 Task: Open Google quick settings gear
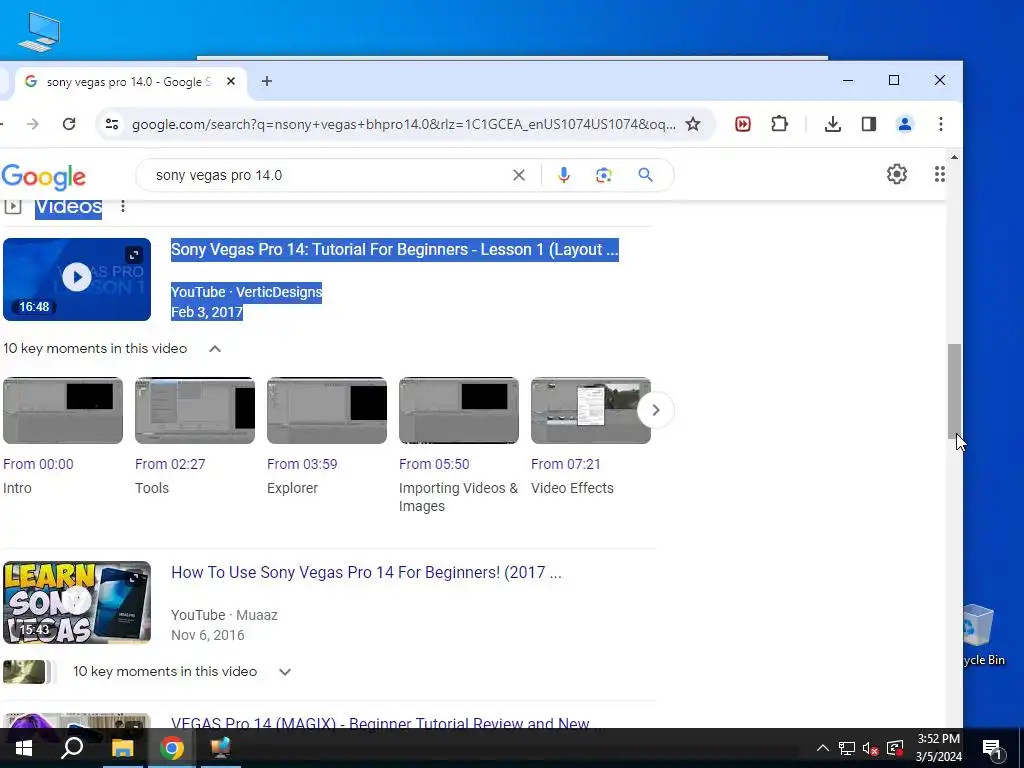[x=897, y=174]
